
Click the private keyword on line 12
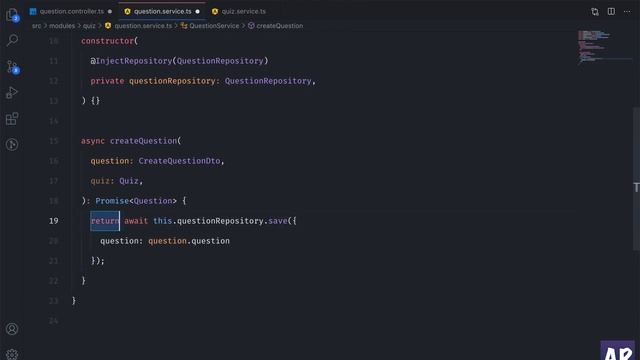tap(107, 81)
